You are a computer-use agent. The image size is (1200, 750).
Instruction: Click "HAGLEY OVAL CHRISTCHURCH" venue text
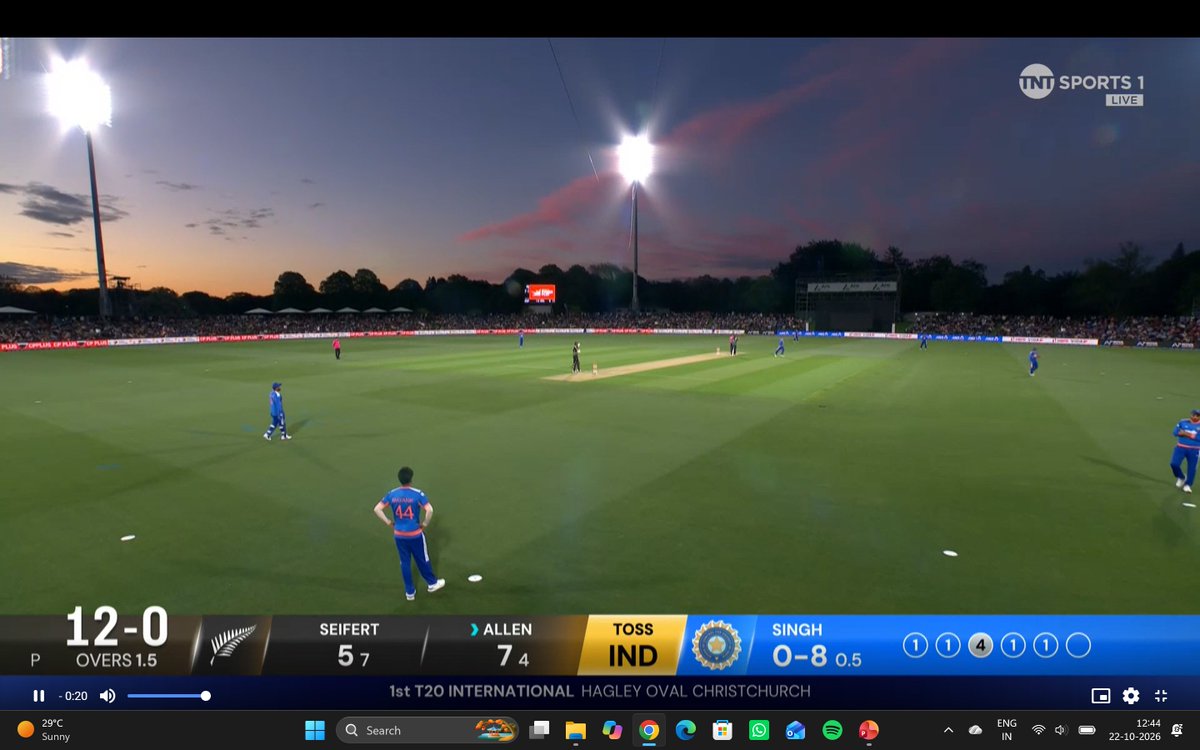696,691
